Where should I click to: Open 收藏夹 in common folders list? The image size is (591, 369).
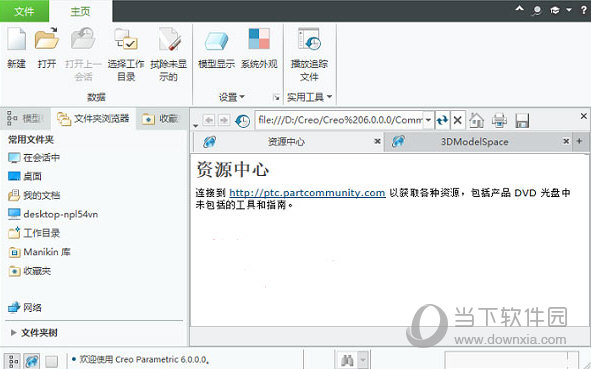click(29, 271)
